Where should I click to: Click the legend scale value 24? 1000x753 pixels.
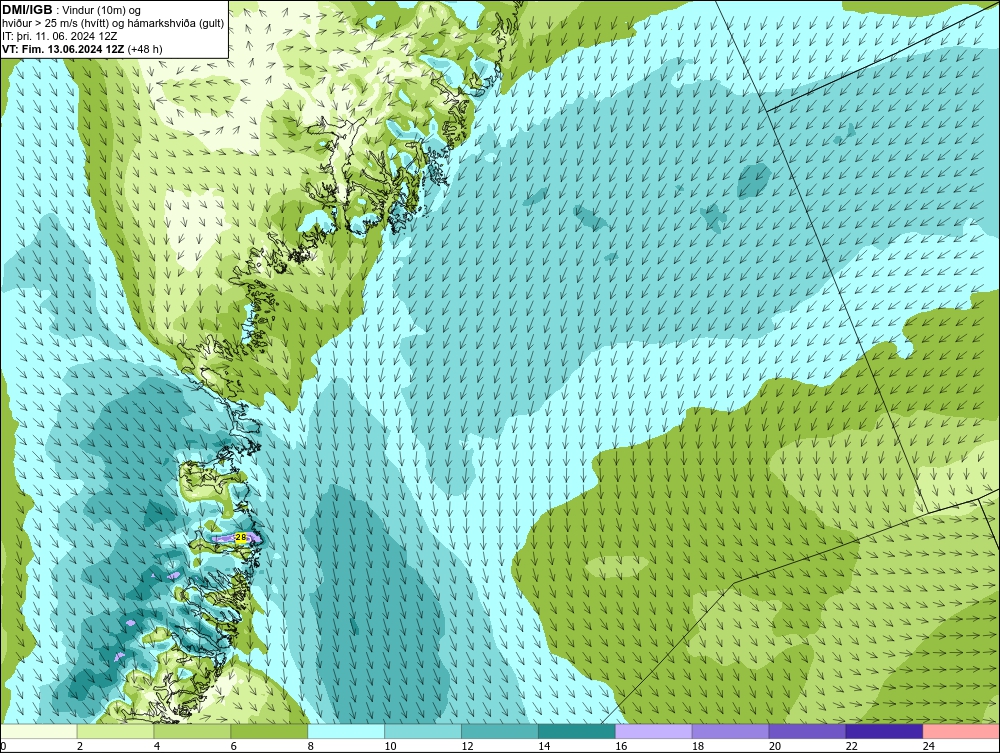click(929, 746)
